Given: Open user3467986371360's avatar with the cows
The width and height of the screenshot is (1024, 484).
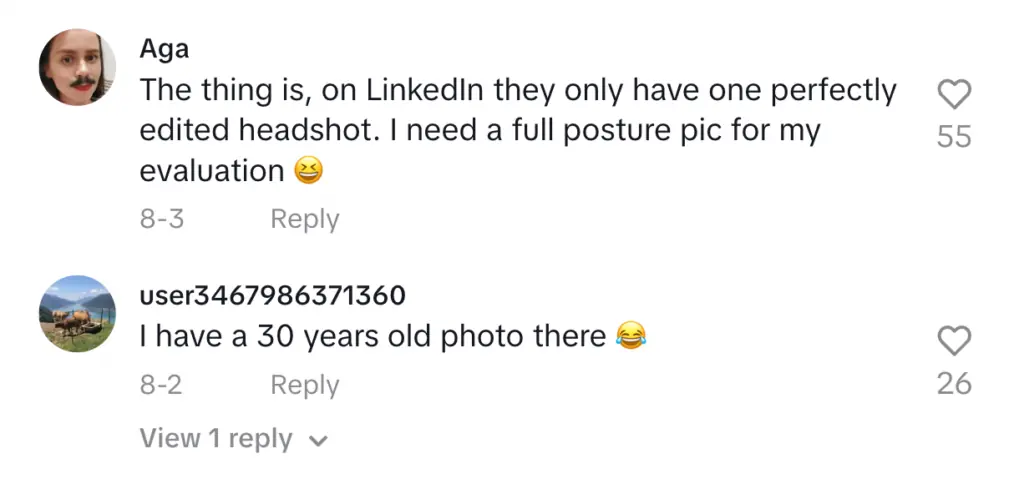Looking at the screenshot, I should pyautogui.click(x=77, y=313).
